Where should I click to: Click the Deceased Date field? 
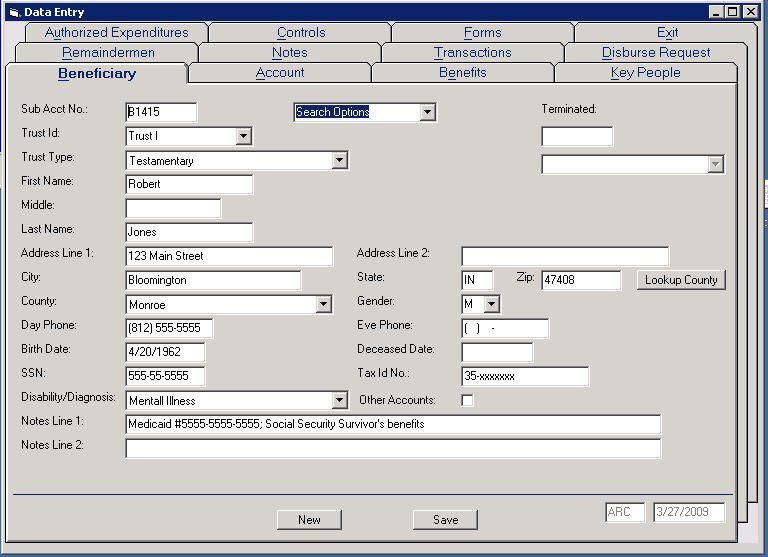click(x=497, y=352)
